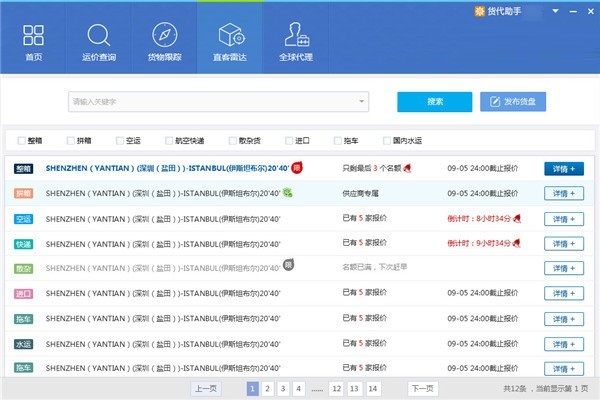Screen dimensions: 600x400
Task: Click the grey 限 badge on 散杂 row
Action: [289, 264]
